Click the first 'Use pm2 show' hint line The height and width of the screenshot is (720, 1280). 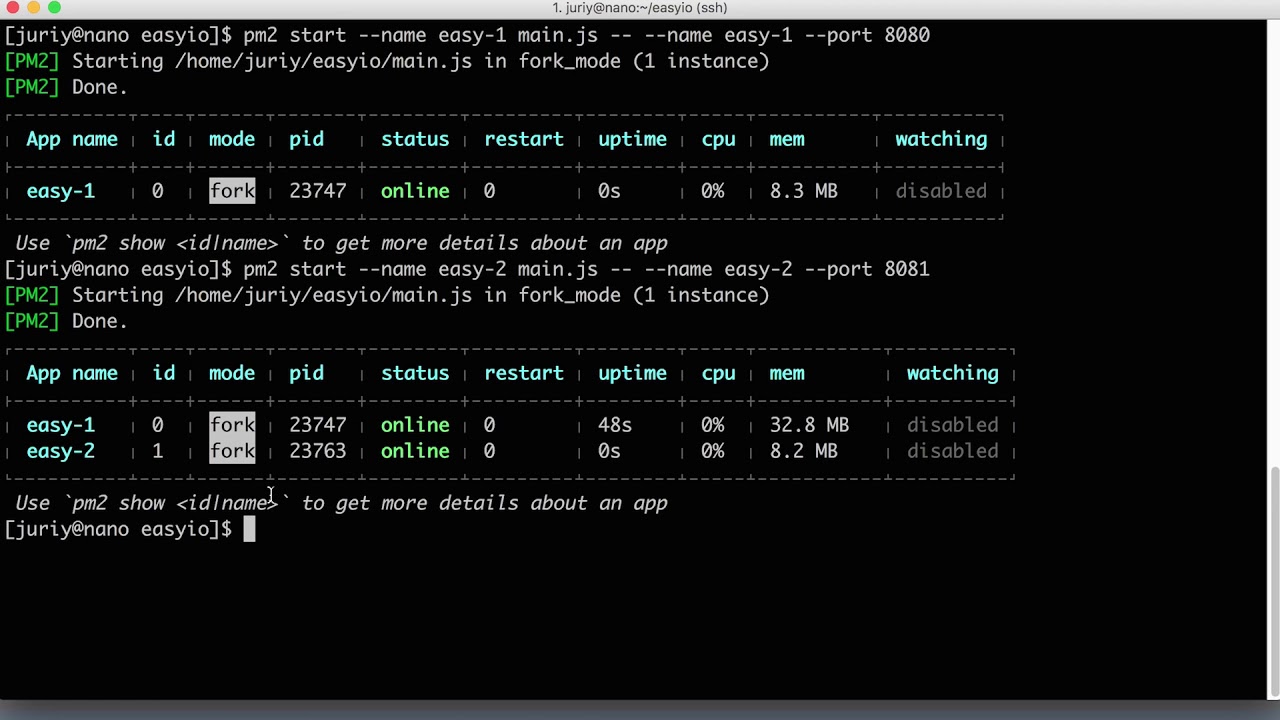341,243
